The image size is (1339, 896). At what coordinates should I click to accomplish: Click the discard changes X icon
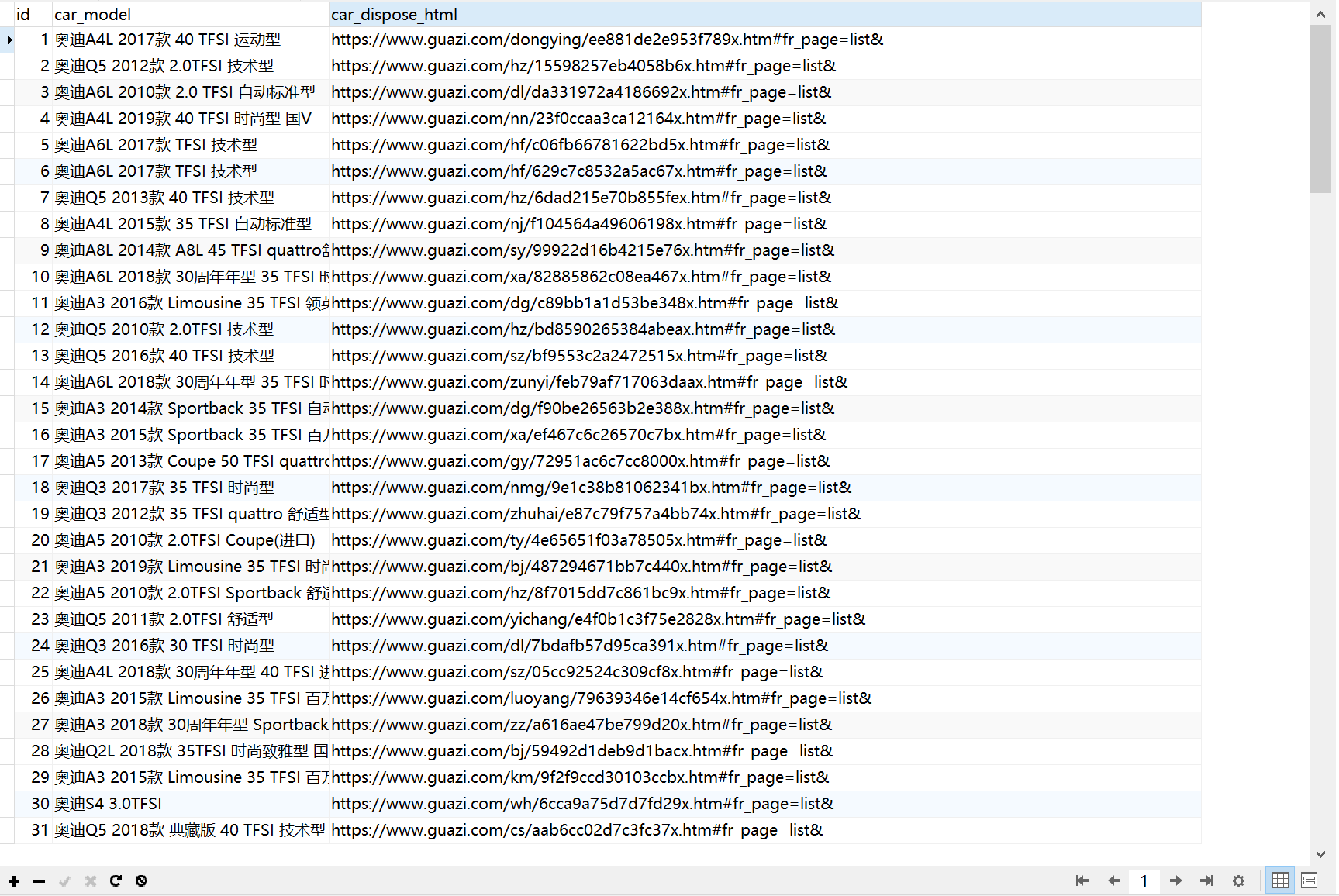[91, 881]
